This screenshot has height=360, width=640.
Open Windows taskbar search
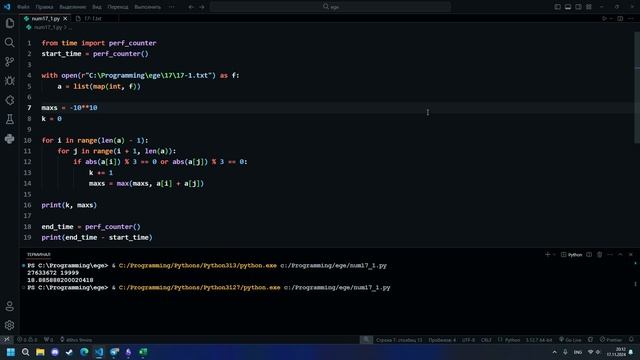25,352
